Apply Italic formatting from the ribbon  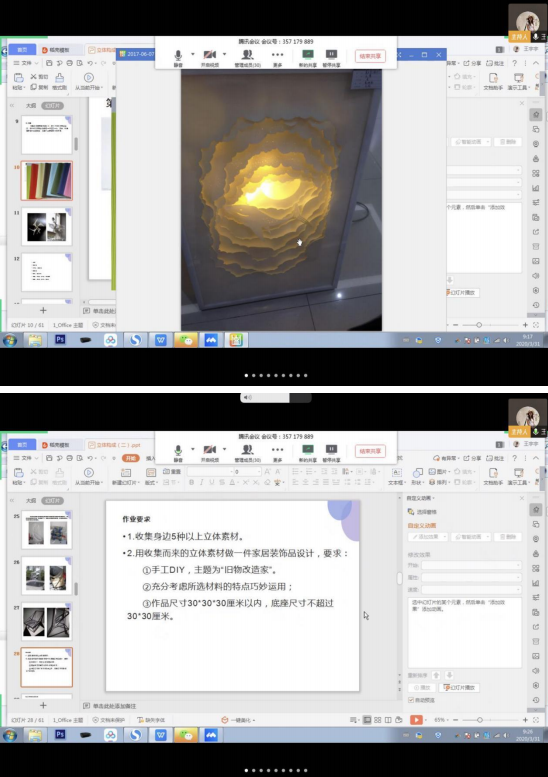pos(202,482)
